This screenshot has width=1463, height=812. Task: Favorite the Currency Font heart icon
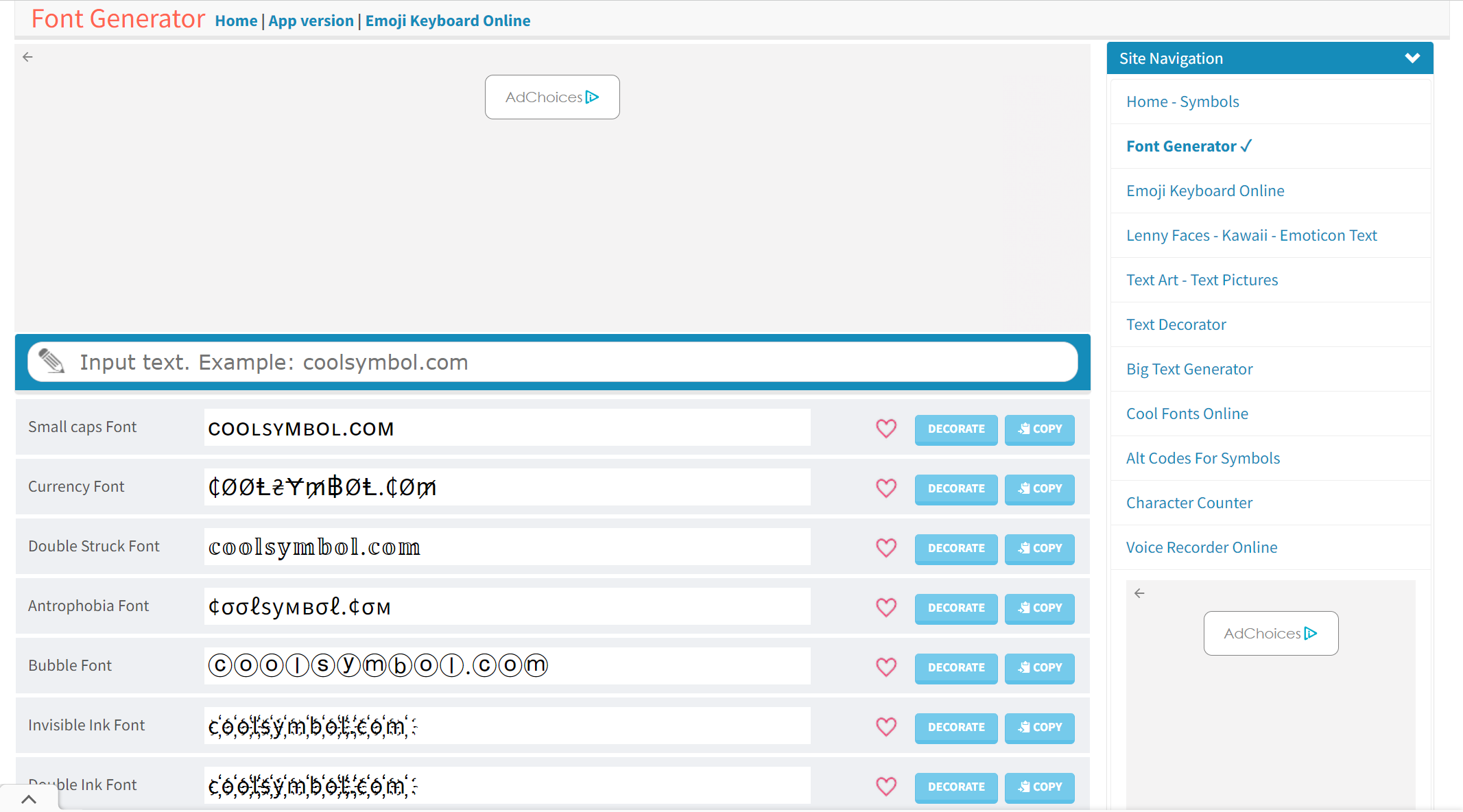pos(886,488)
